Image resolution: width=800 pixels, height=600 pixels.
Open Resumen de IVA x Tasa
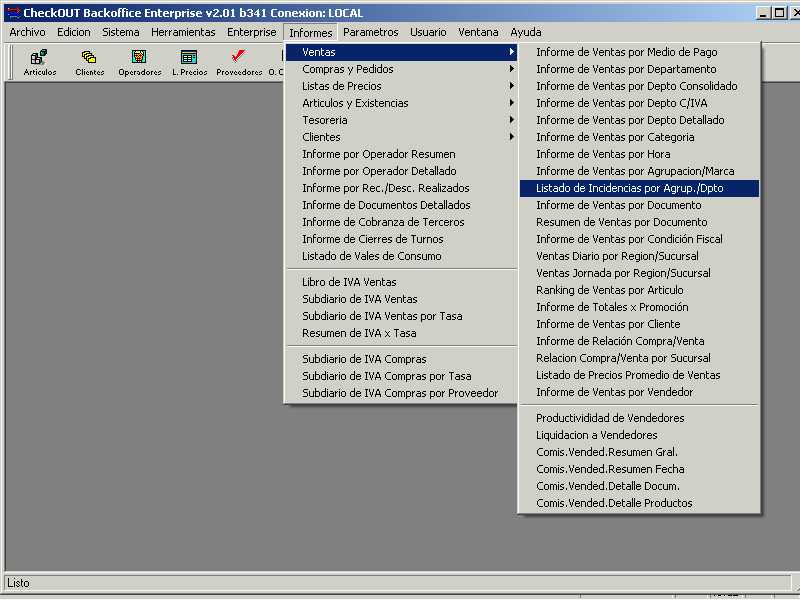click(401, 333)
